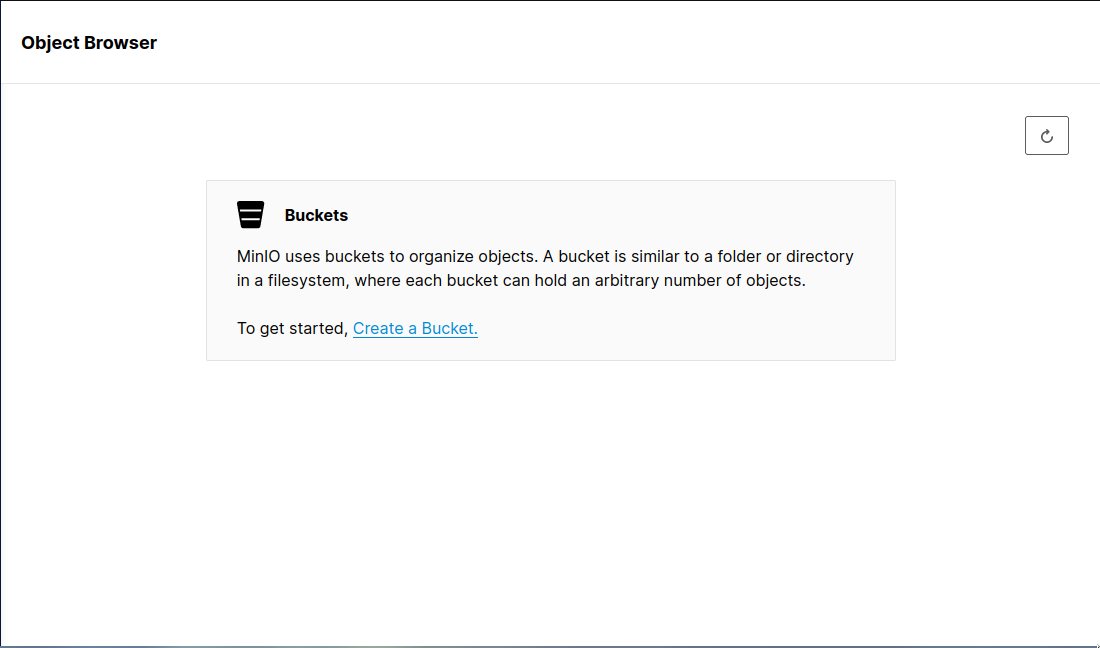The width and height of the screenshot is (1100, 648).
Task: Click the black bucket icon
Action: tap(251, 215)
